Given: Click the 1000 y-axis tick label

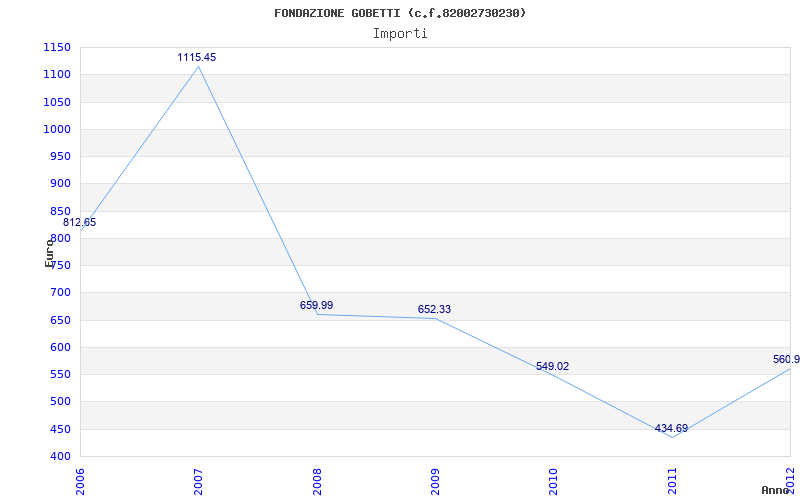Looking at the screenshot, I should pyautogui.click(x=57, y=129).
